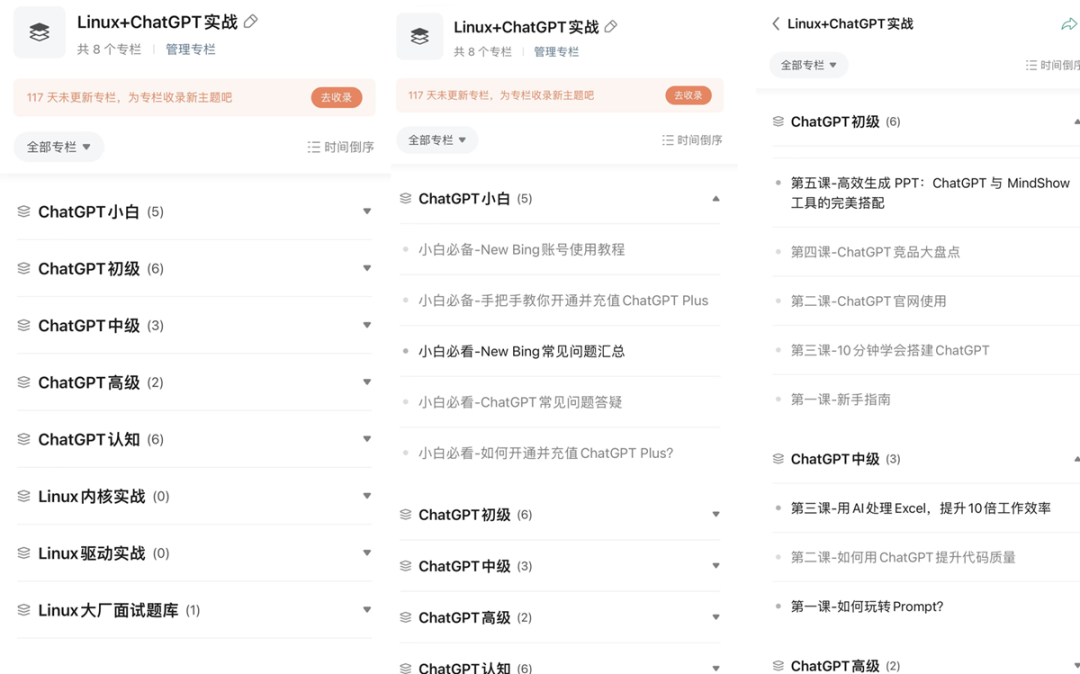
Task: Click the edit pencil icon in left panel header
Action: tap(251, 22)
